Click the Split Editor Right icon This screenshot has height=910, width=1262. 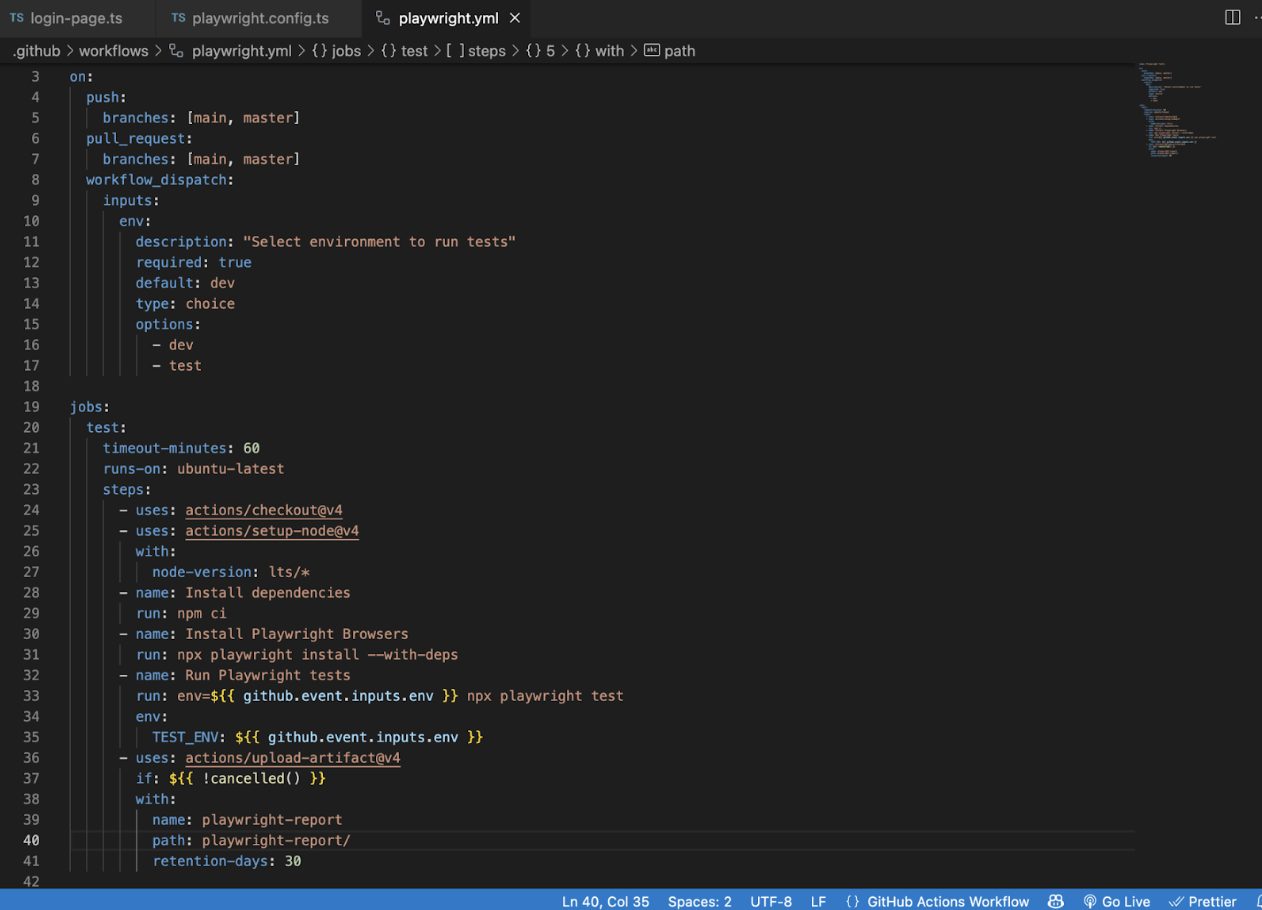point(1232,18)
